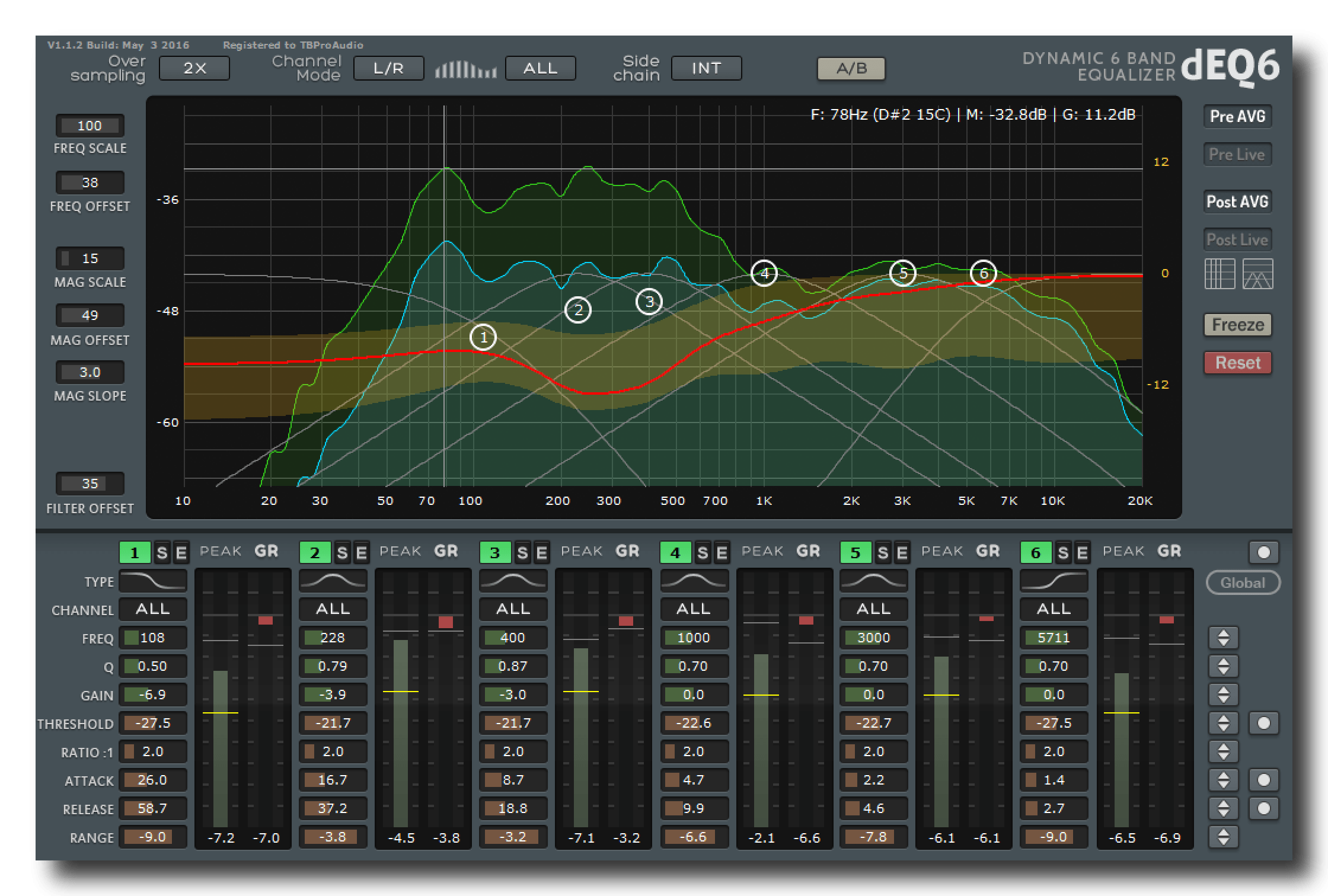The image size is (1328, 896).
Task: Solo band 4 with its S button
Action: tap(703, 553)
